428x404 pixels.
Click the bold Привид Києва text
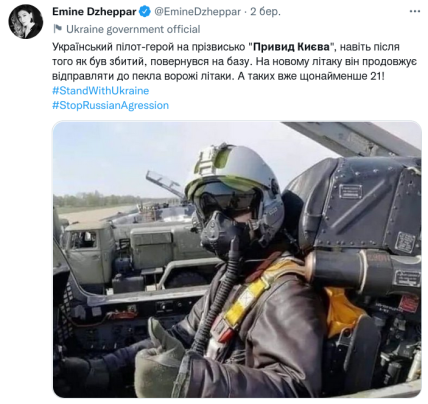(291, 47)
